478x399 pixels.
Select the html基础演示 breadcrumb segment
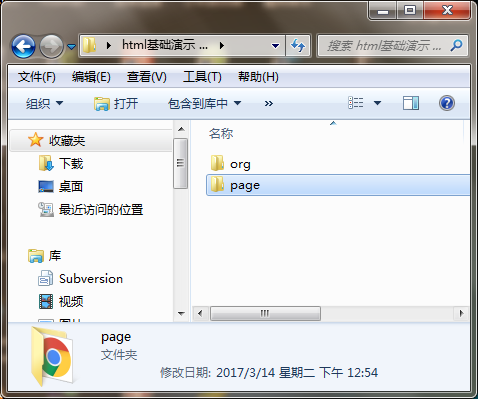tap(165, 45)
